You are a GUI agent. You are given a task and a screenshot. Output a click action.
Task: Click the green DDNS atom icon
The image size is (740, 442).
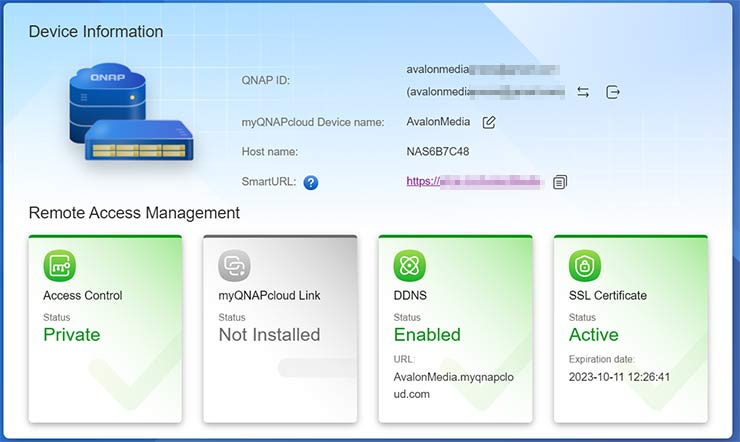(409, 265)
